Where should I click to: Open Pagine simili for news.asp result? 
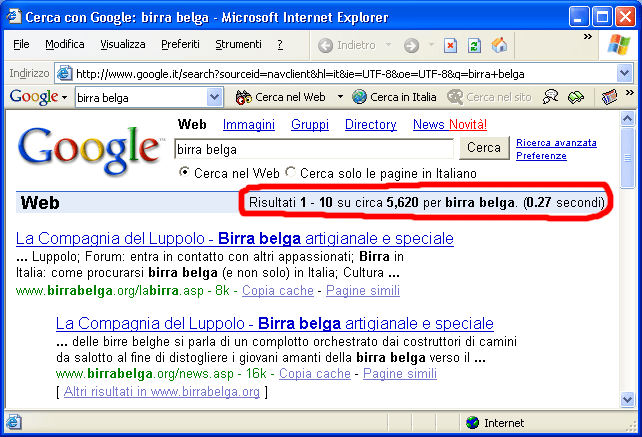tap(400, 374)
